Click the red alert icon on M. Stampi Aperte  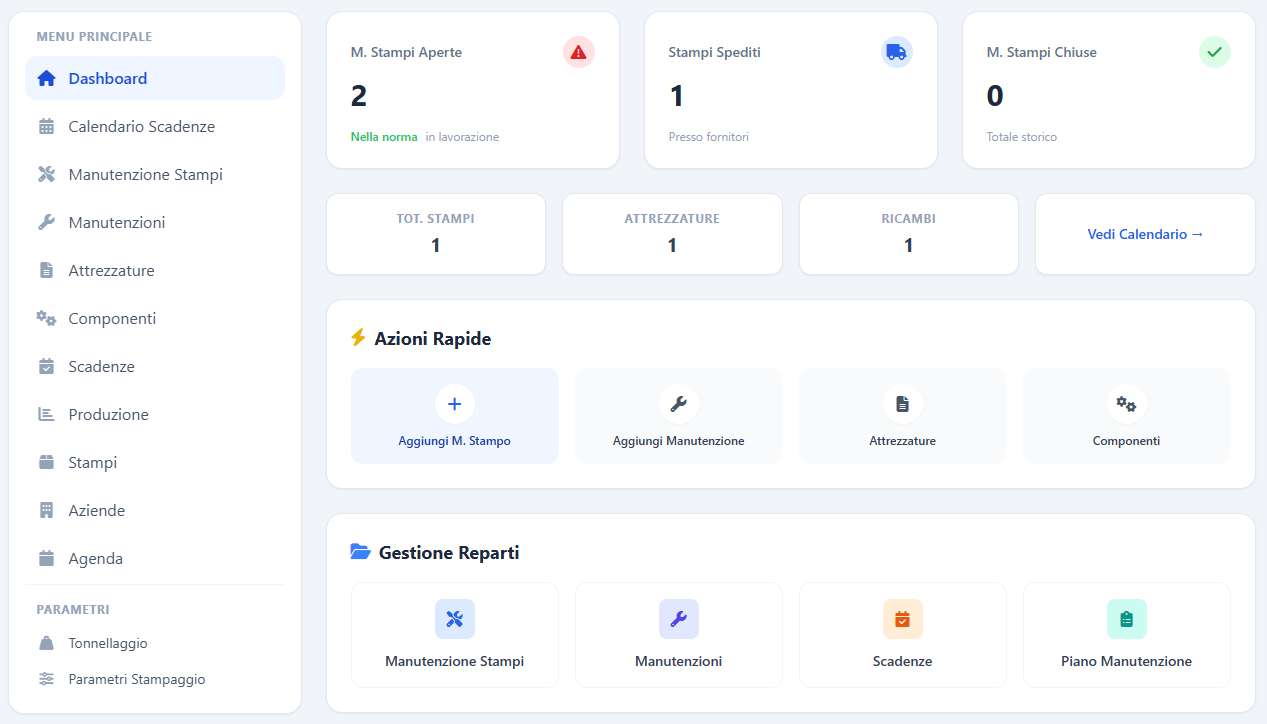(x=578, y=52)
